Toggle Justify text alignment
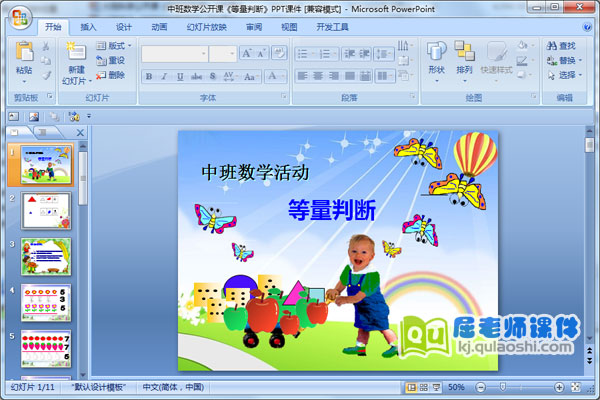Image resolution: width=600 pixels, height=400 pixels. coord(349,76)
